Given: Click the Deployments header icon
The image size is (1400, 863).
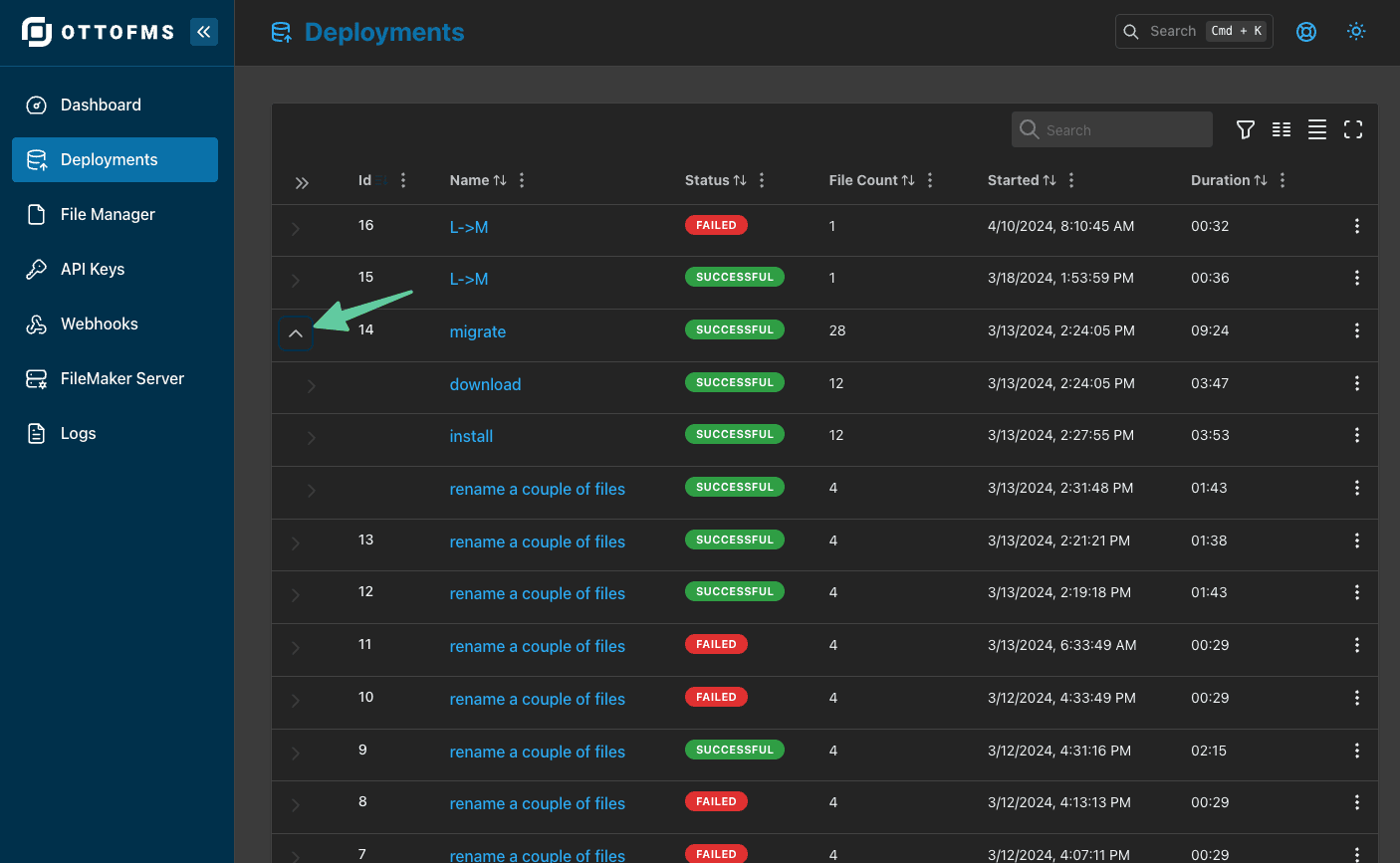Looking at the screenshot, I should coord(282,31).
